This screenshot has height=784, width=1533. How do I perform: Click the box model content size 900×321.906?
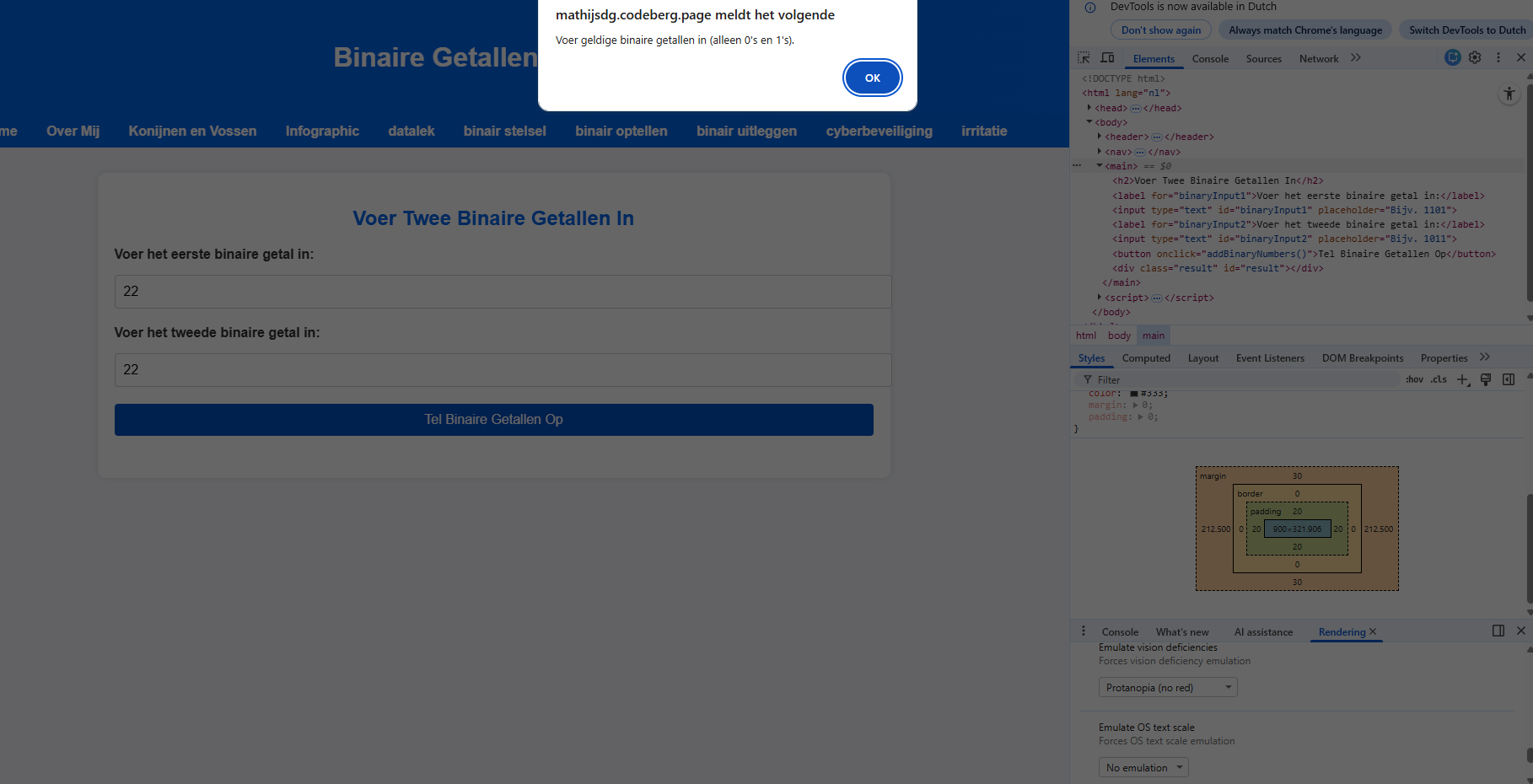pyautogui.click(x=1297, y=529)
